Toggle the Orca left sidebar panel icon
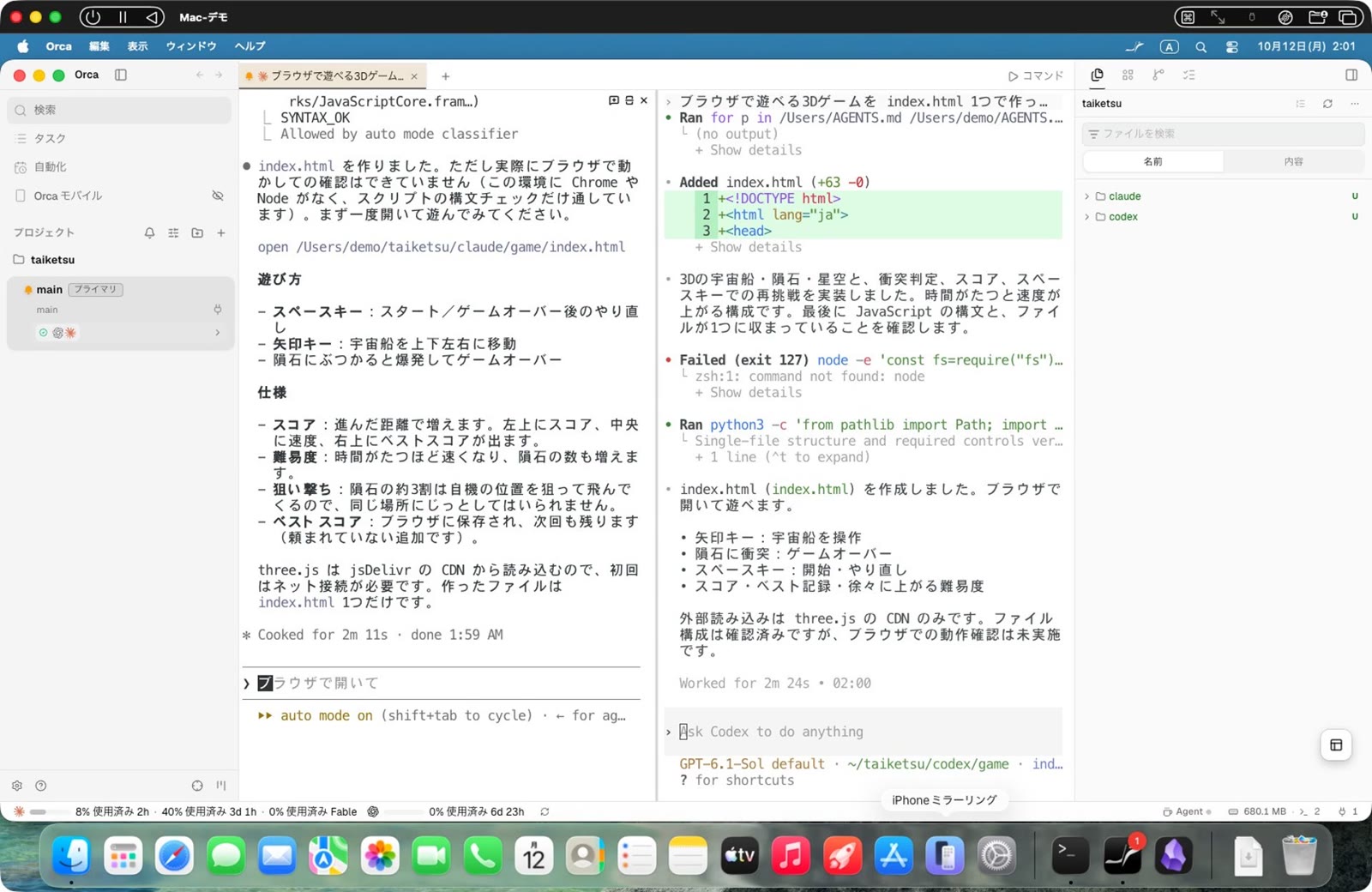 click(x=121, y=75)
